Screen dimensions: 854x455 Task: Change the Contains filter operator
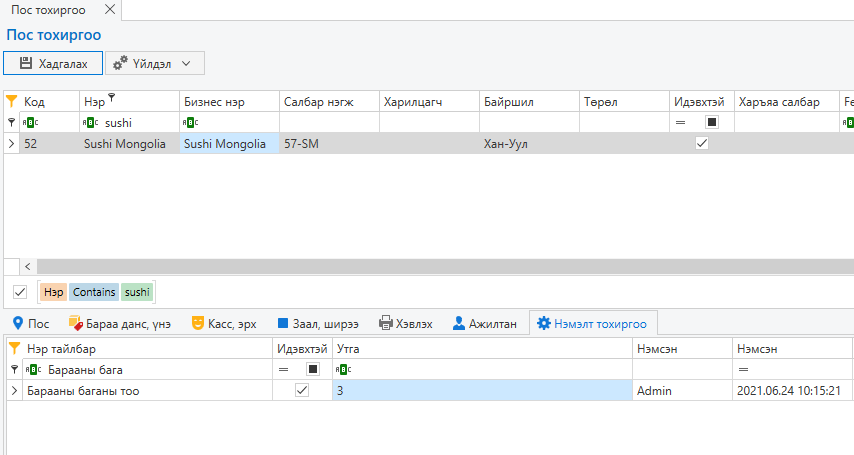click(94, 292)
